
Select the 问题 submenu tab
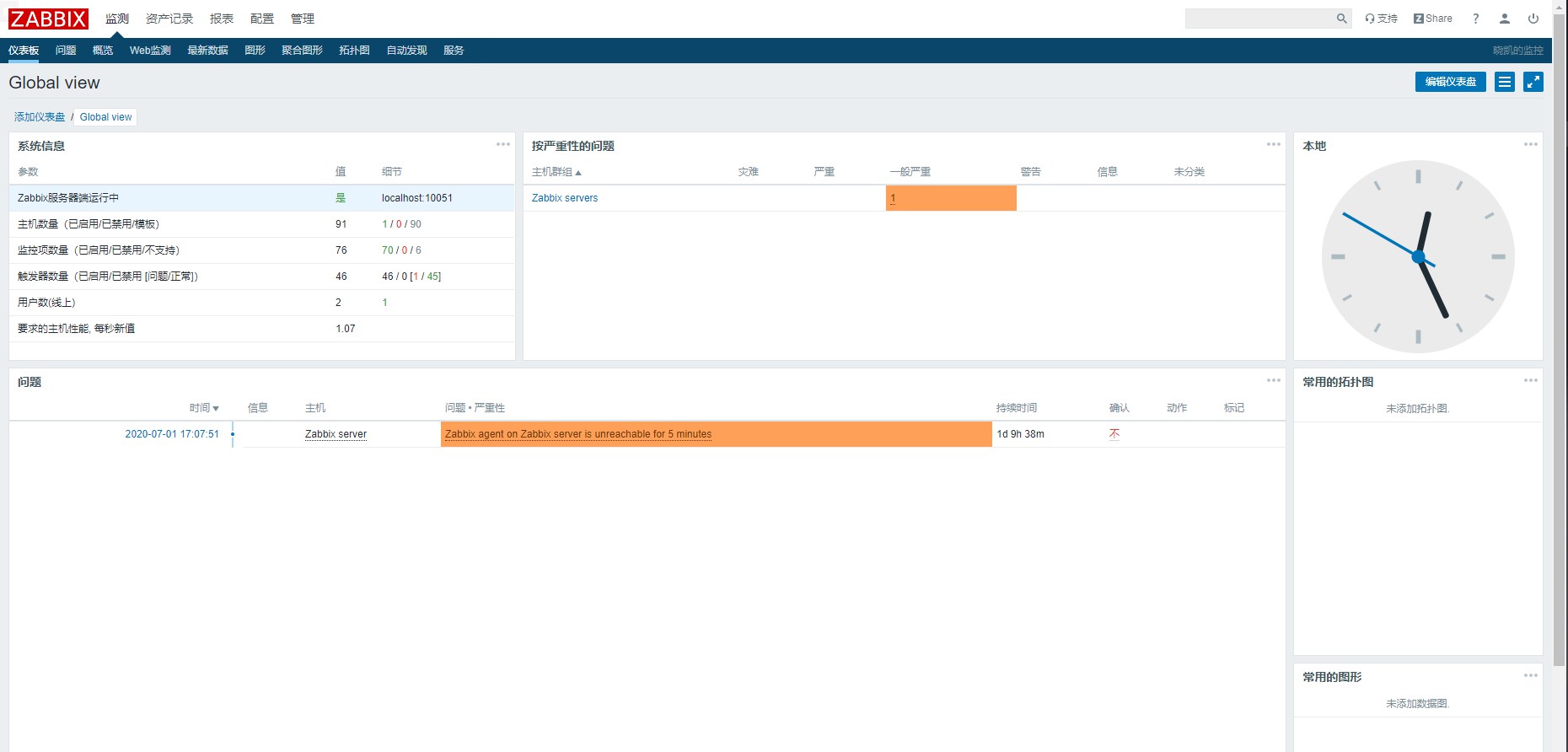66,51
